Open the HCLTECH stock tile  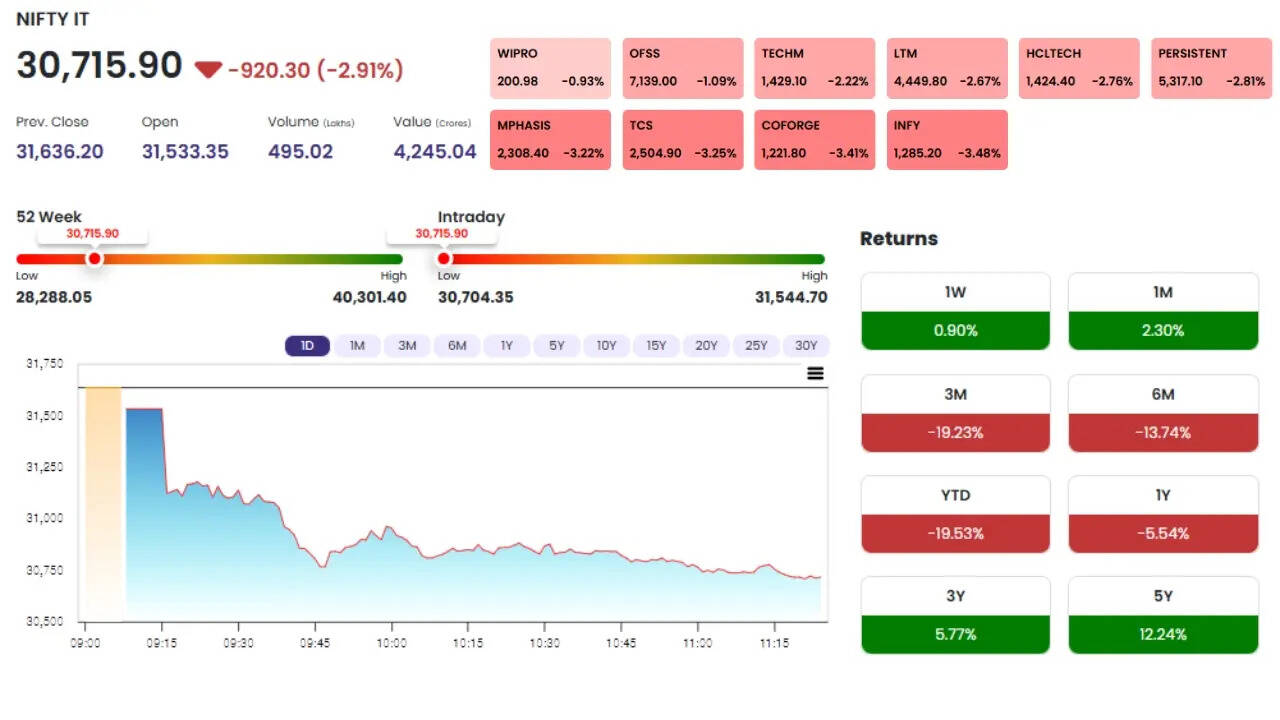point(1079,68)
